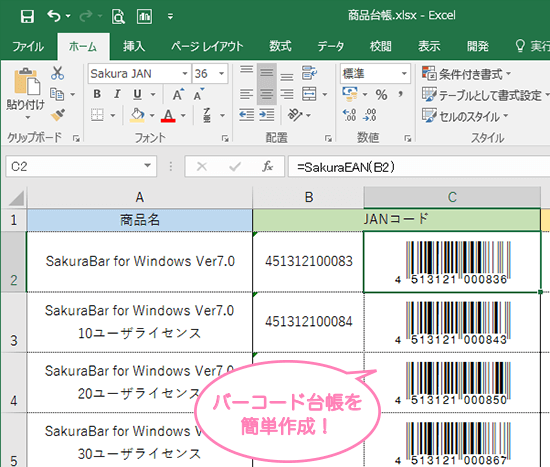Image resolution: width=550 pixels, height=467 pixels.
Task: Open テーブルとして書式設定 menu
Action: [x=485, y=95]
